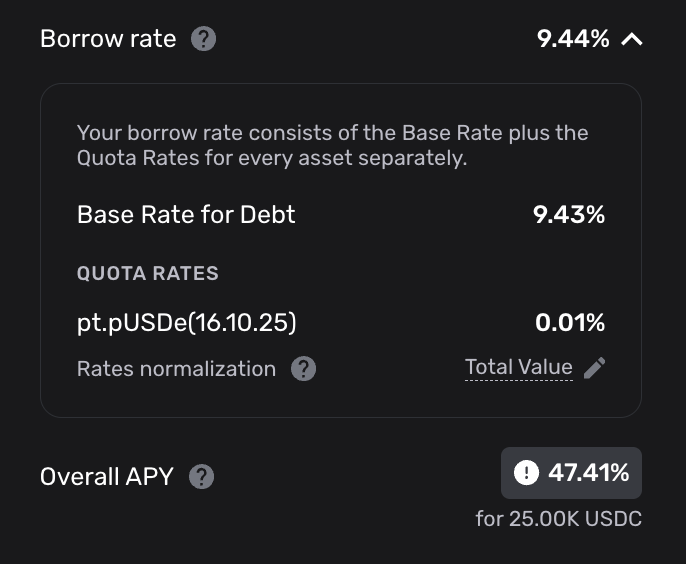Collapse the Borrow rate chevron

(x=632, y=40)
